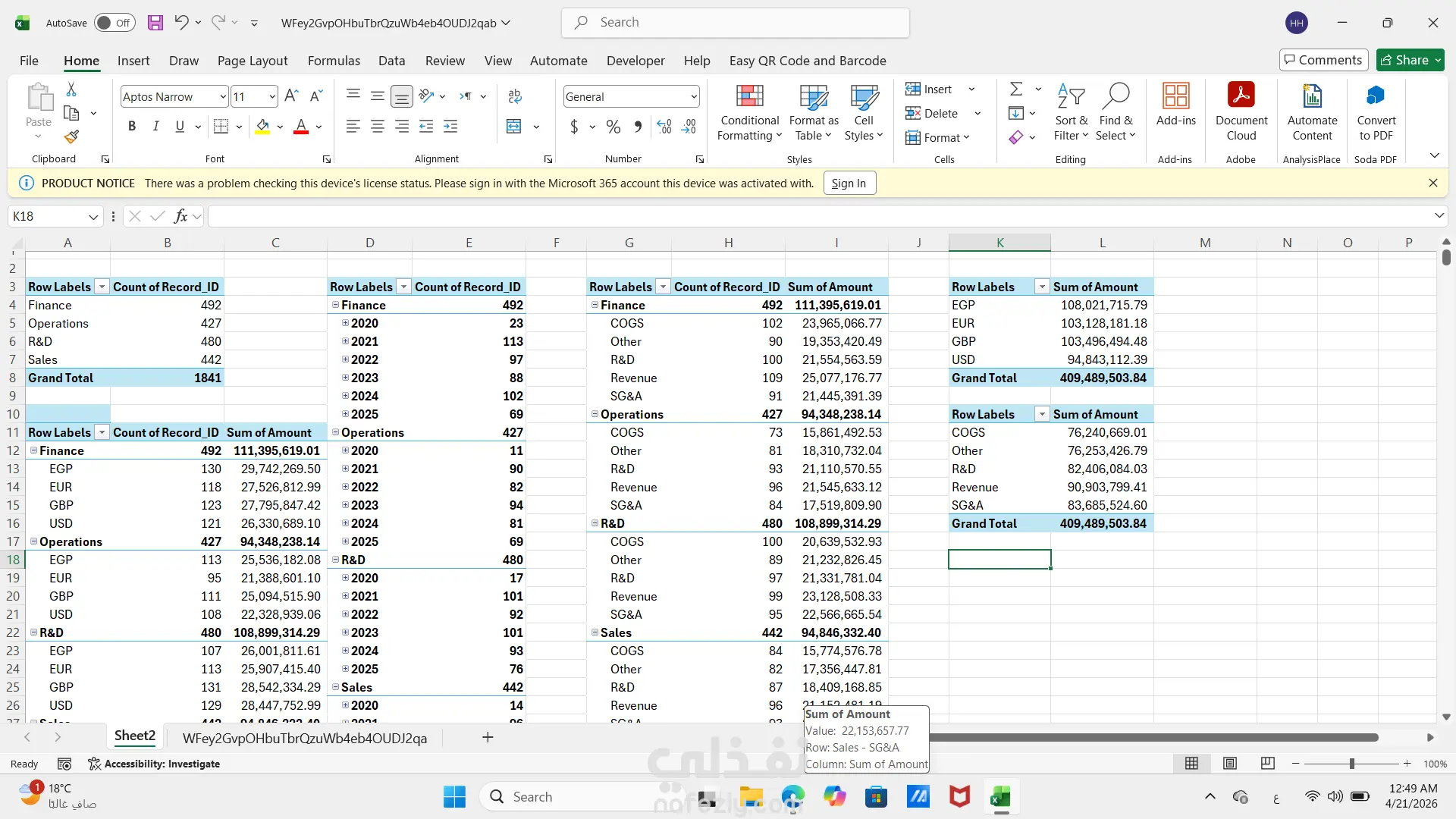This screenshot has width=1456, height=819.
Task: Toggle the AutoSave switch
Action: (x=114, y=23)
